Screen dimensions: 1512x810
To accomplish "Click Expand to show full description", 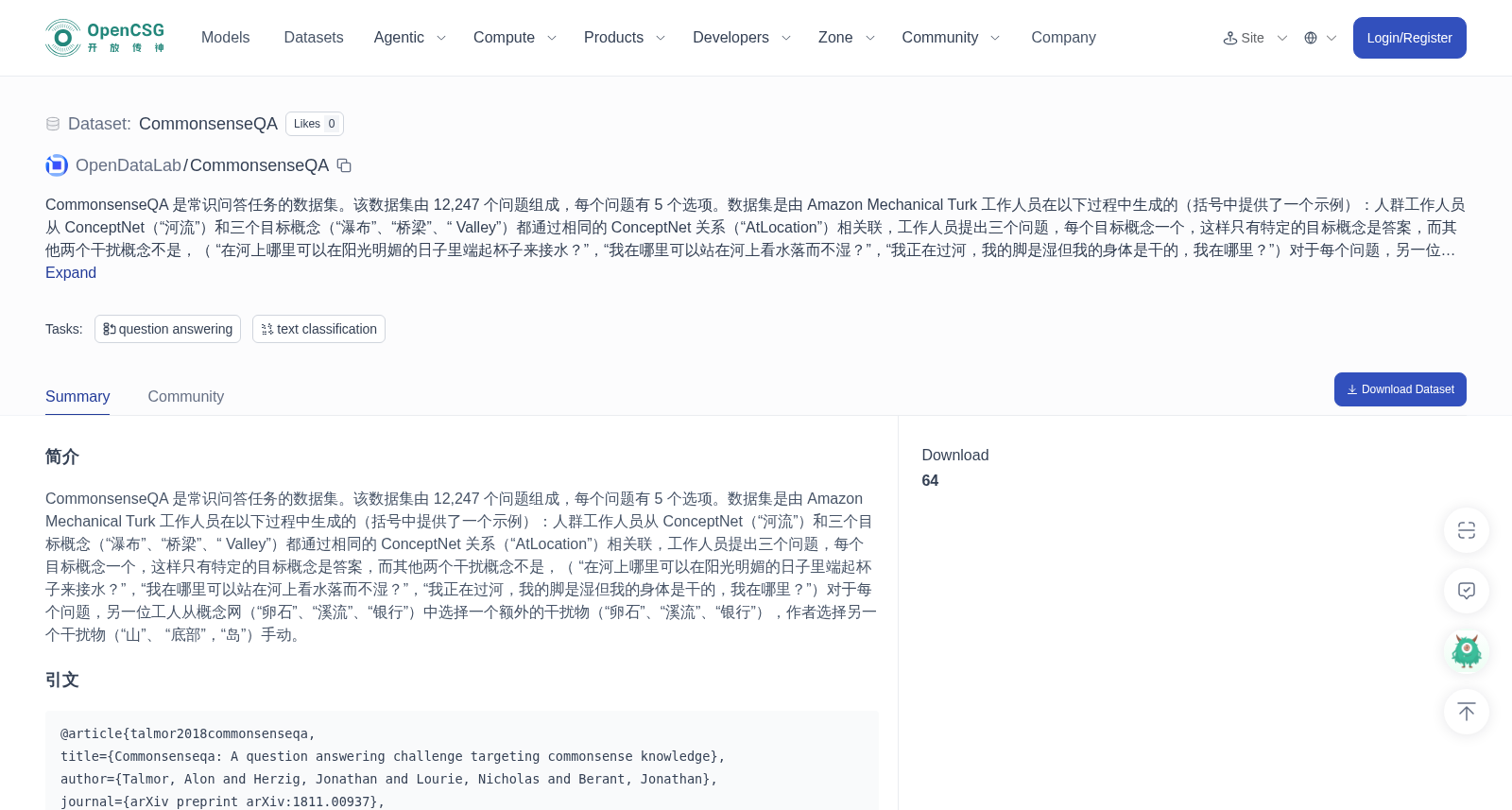I will 71,273.
